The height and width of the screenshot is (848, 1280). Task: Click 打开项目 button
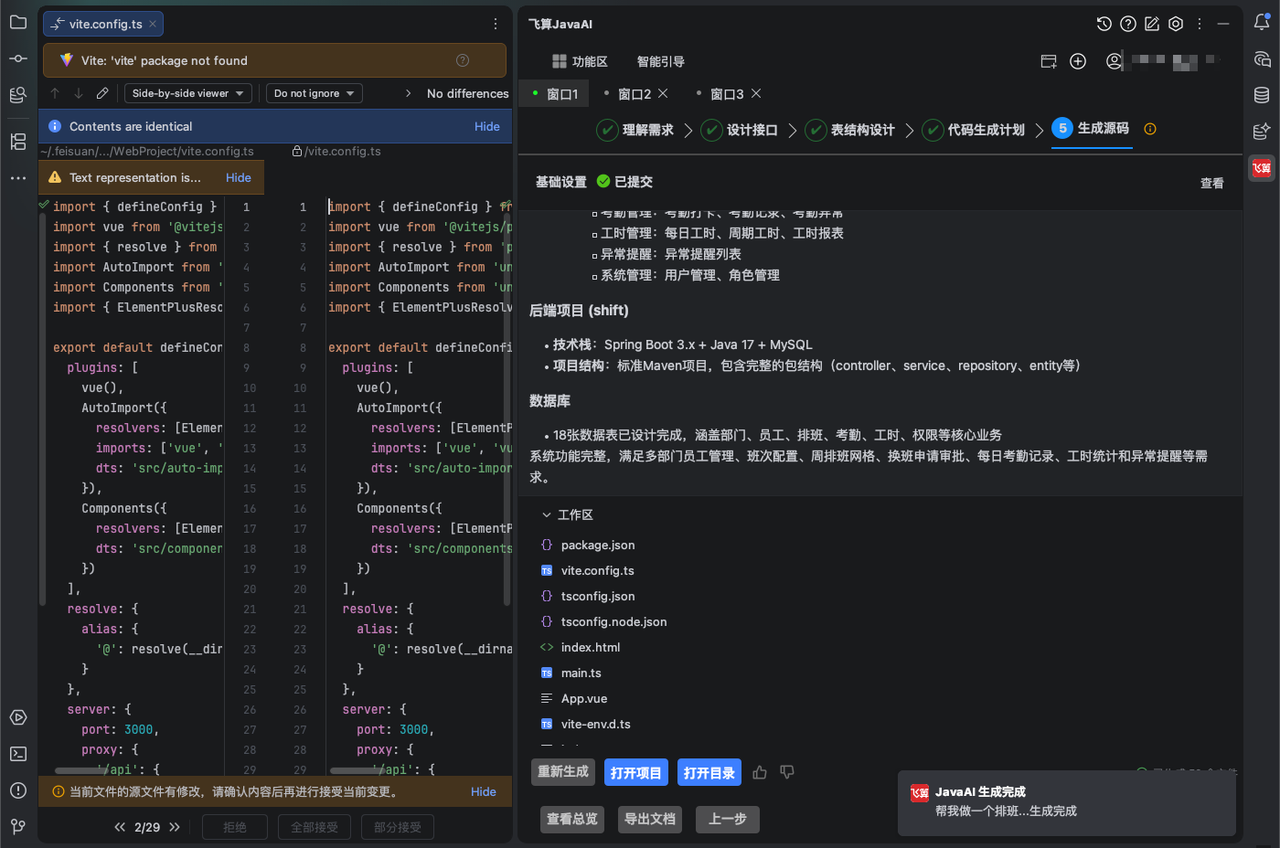[x=636, y=772]
